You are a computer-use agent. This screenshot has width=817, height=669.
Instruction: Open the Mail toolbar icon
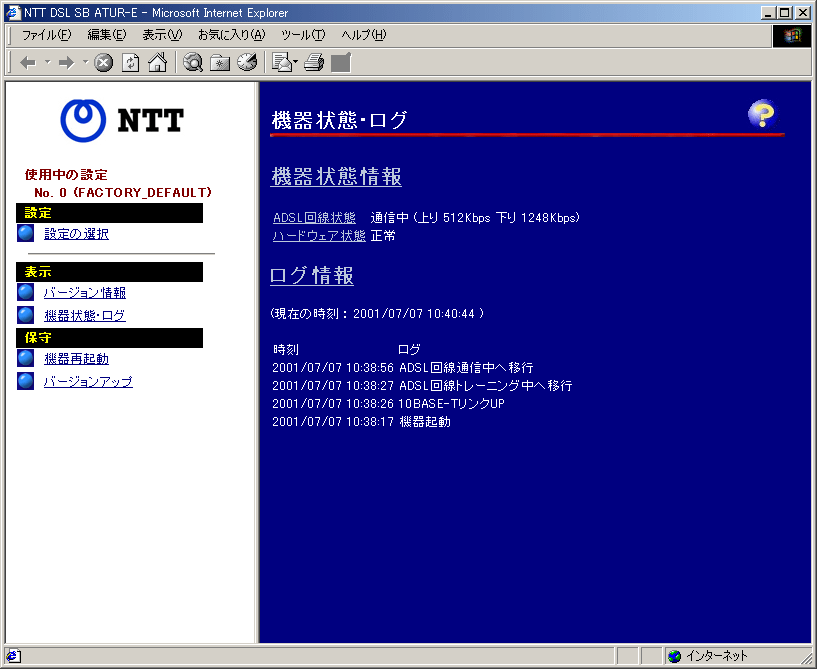coord(282,63)
